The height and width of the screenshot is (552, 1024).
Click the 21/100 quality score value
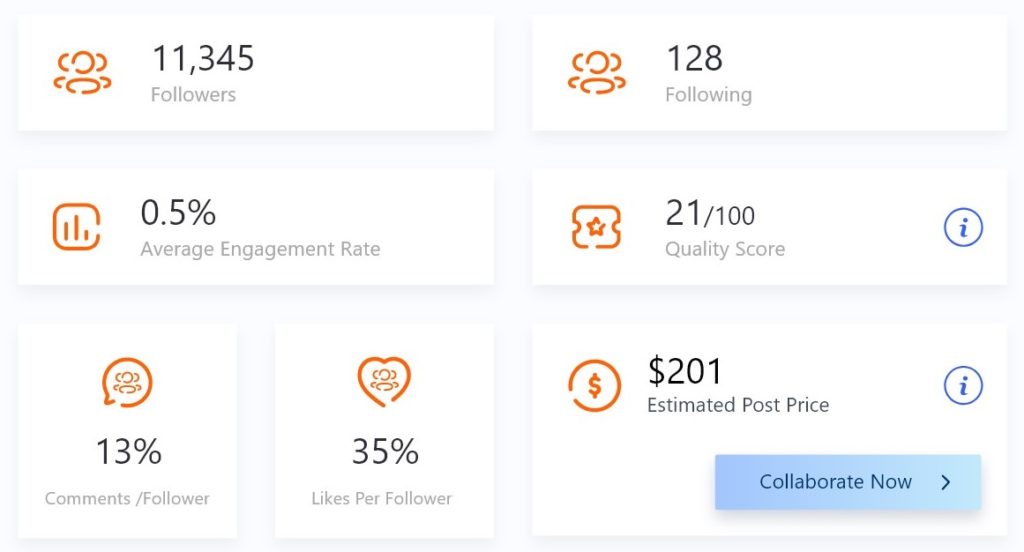[x=710, y=214]
